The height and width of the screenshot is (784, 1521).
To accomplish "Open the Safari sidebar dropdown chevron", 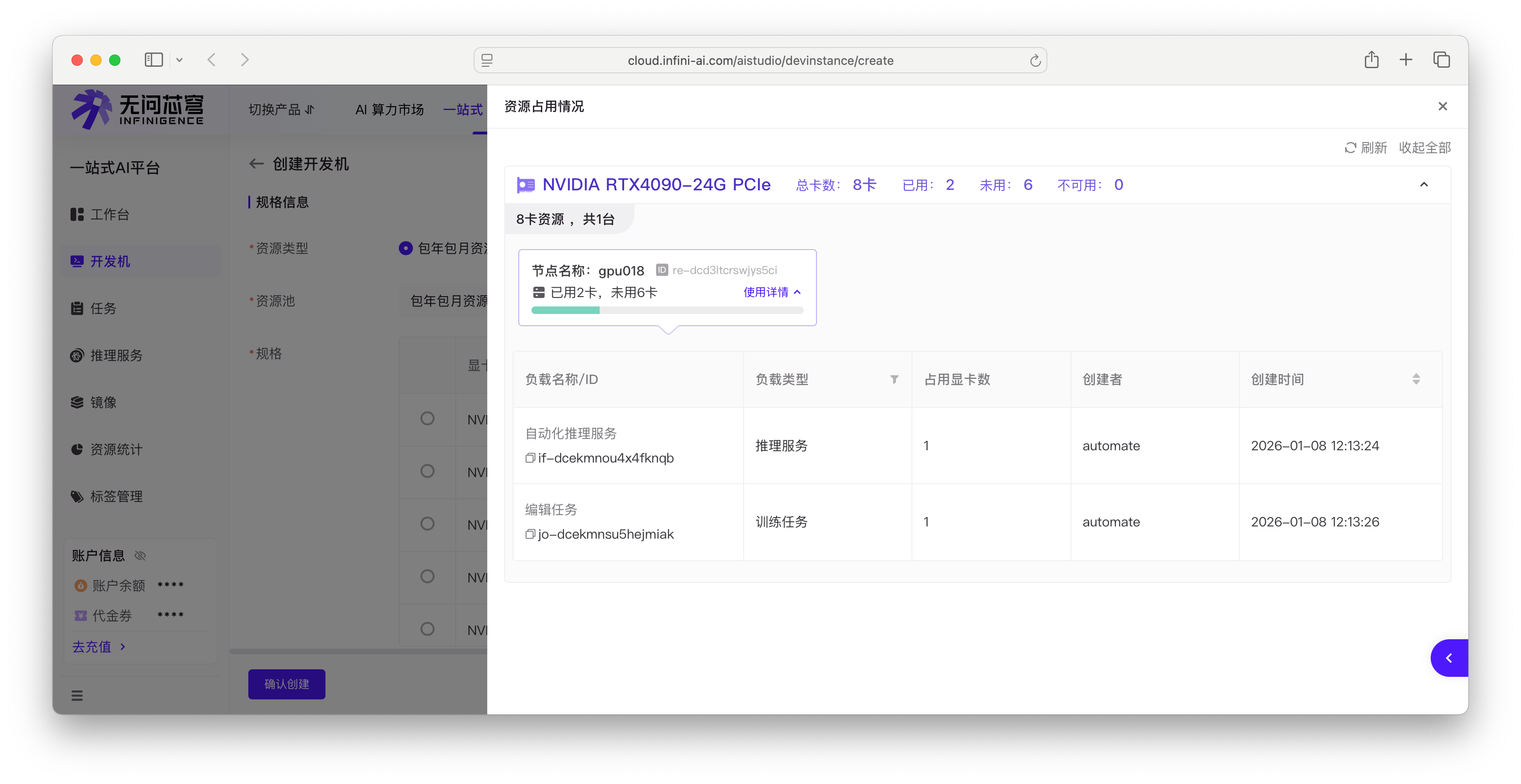I will 180,60.
